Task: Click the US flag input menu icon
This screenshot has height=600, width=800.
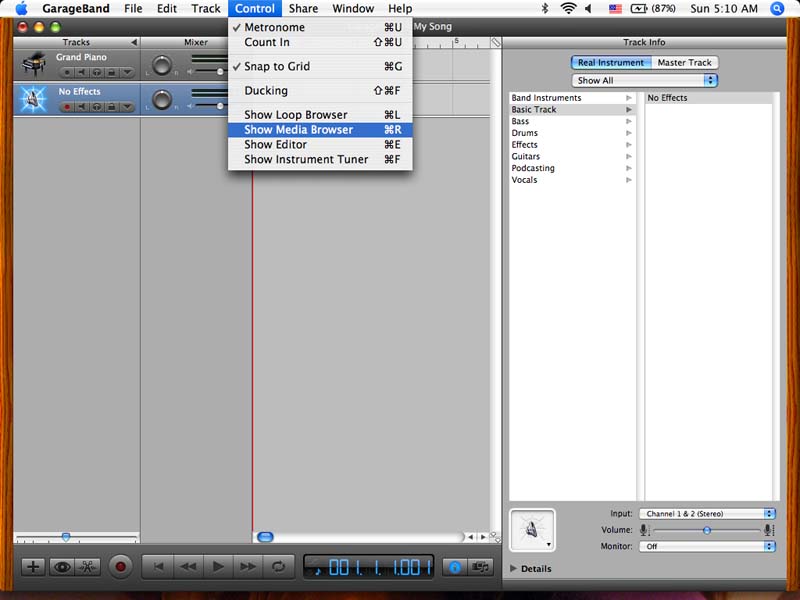Action: point(615,9)
